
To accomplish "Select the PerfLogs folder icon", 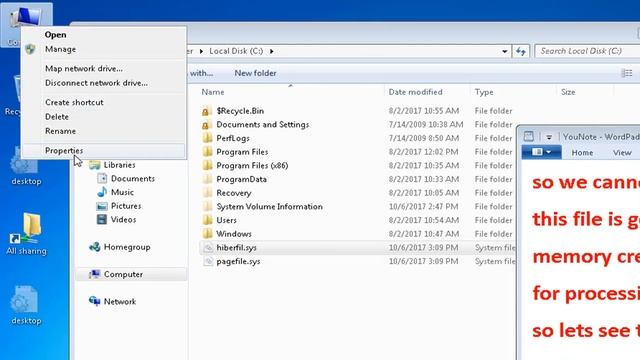I will (x=207, y=138).
